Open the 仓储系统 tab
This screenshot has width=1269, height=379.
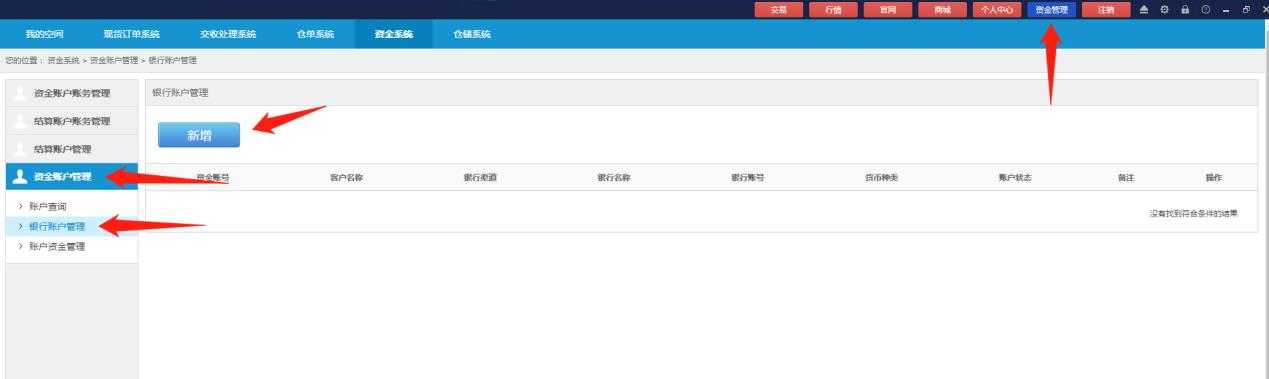tap(472, 35)
